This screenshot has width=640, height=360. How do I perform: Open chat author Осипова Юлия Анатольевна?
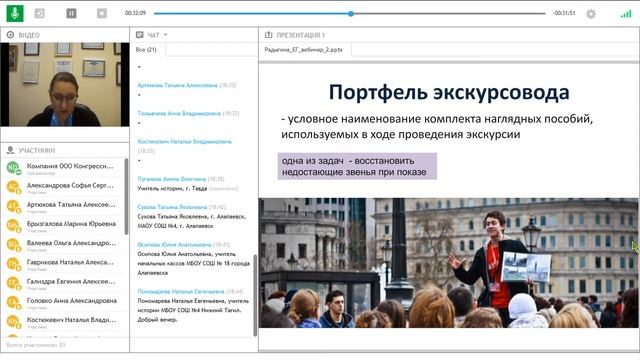click(x=174, y=245)
